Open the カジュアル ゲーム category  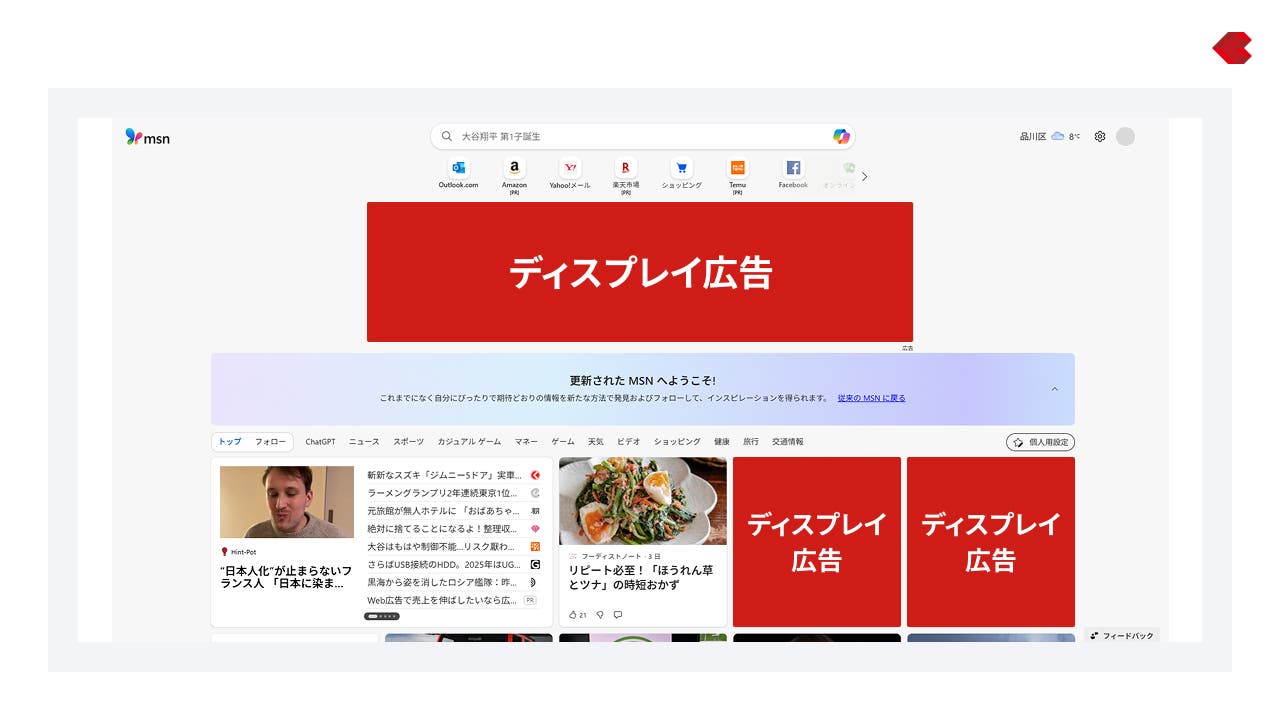coord(469,442)
